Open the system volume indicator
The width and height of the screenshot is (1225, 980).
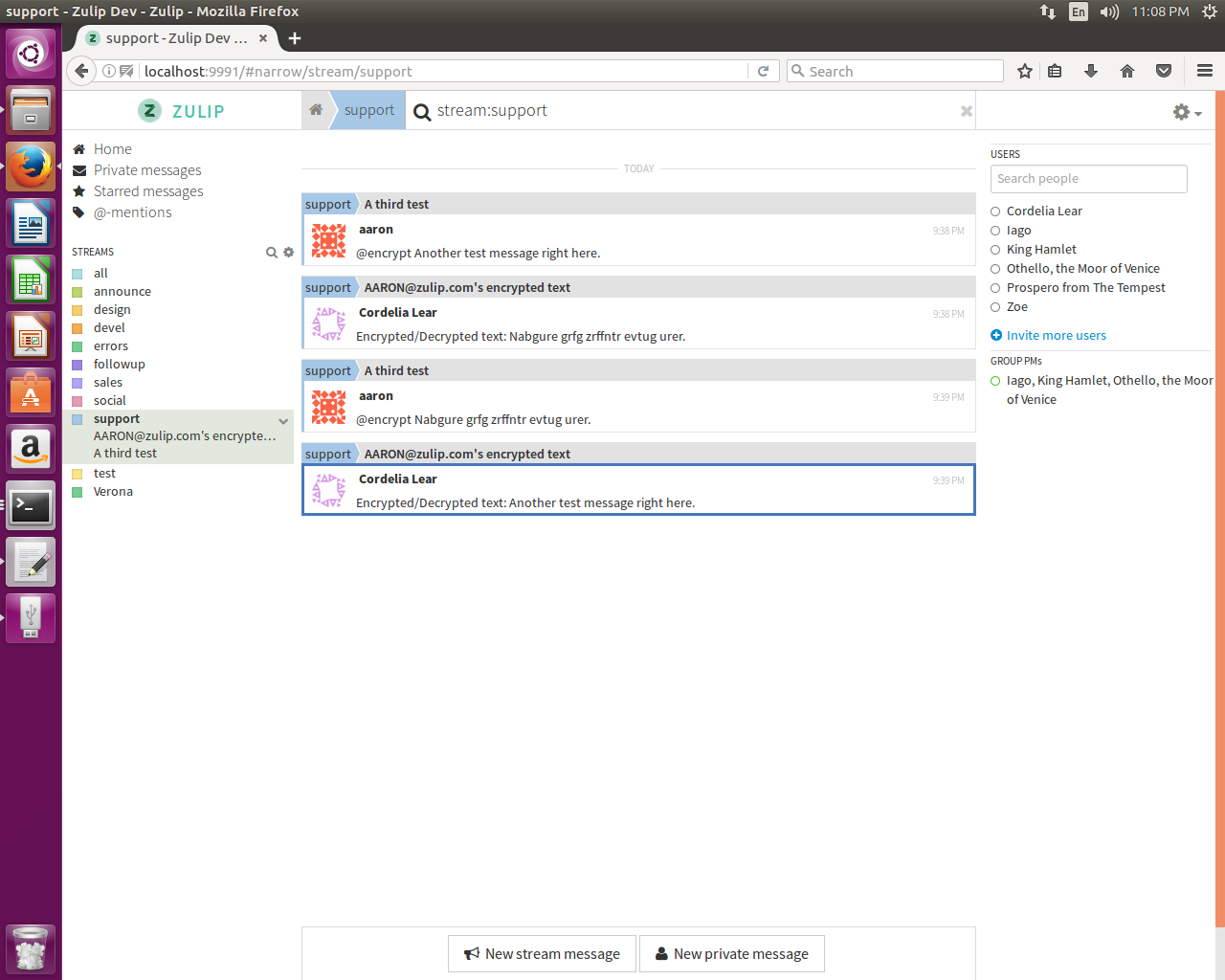coord(1109,11)
